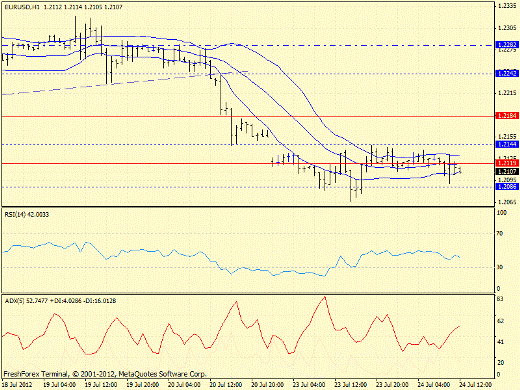Click the 1.2335 price axis label
The image size is (520, 390).
507,6
